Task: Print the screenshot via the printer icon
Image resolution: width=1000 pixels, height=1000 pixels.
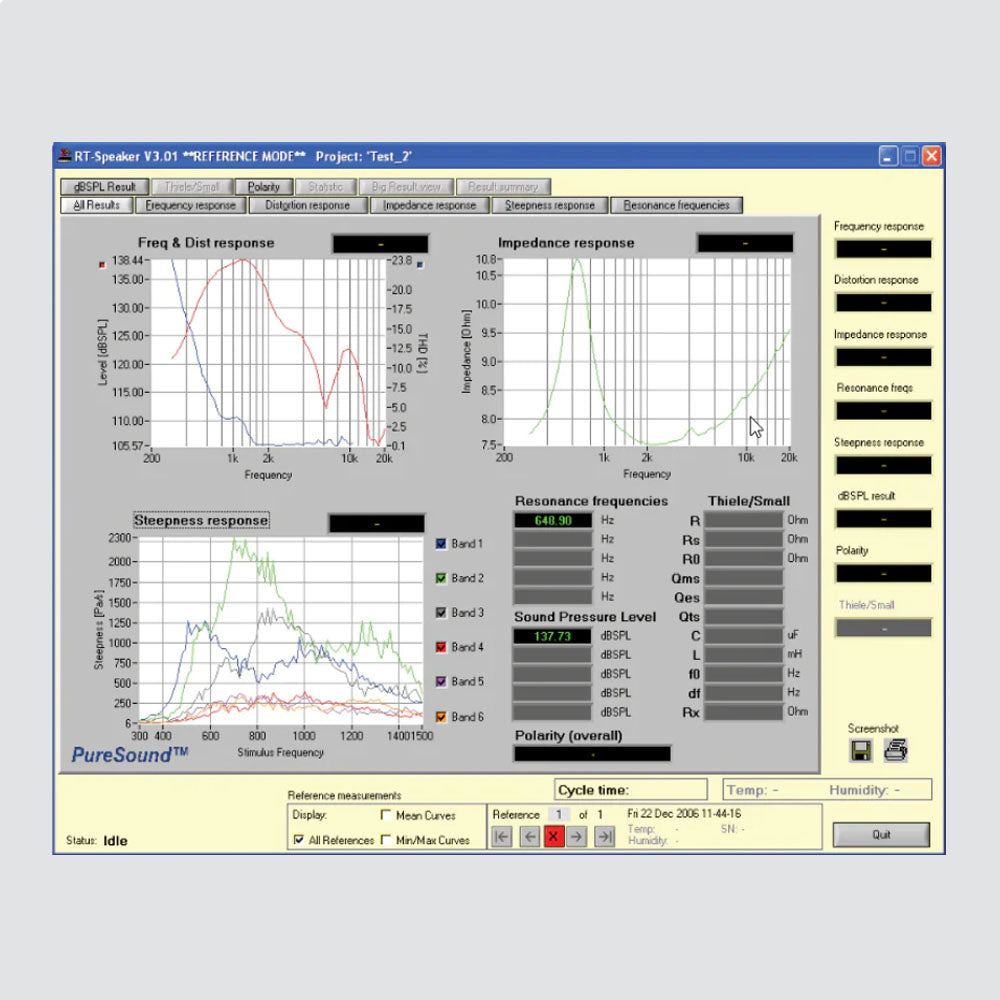Action: [895, 748]
